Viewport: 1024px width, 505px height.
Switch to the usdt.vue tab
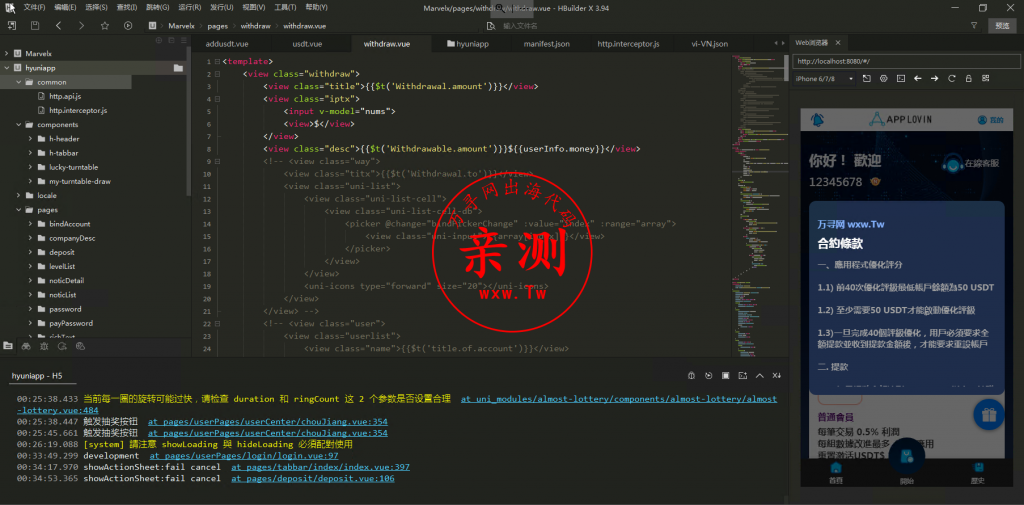pos(307,44)
